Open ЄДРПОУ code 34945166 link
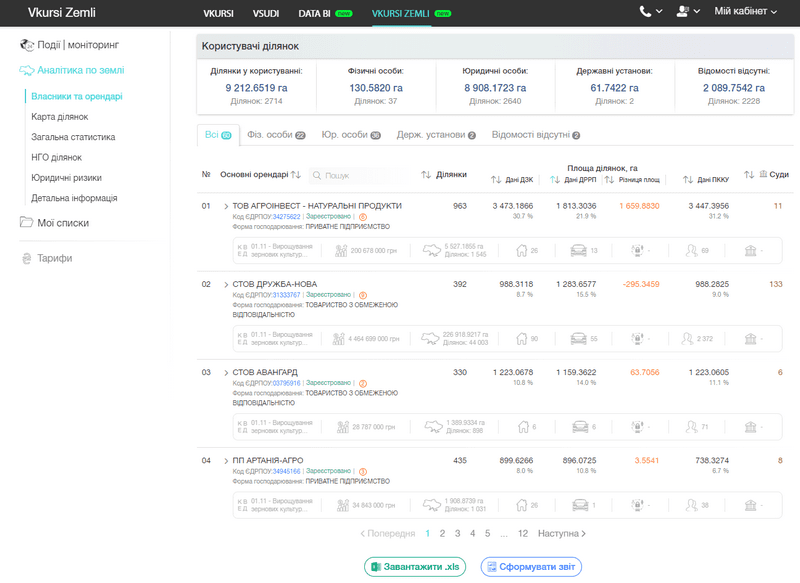This screenshot has width=800, height=583. point(287,471)
